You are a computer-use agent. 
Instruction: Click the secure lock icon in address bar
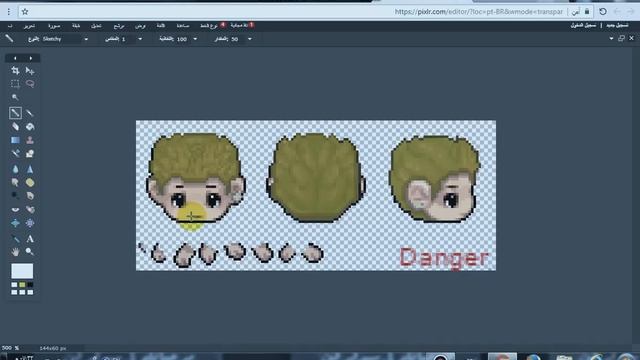(587, 11)
